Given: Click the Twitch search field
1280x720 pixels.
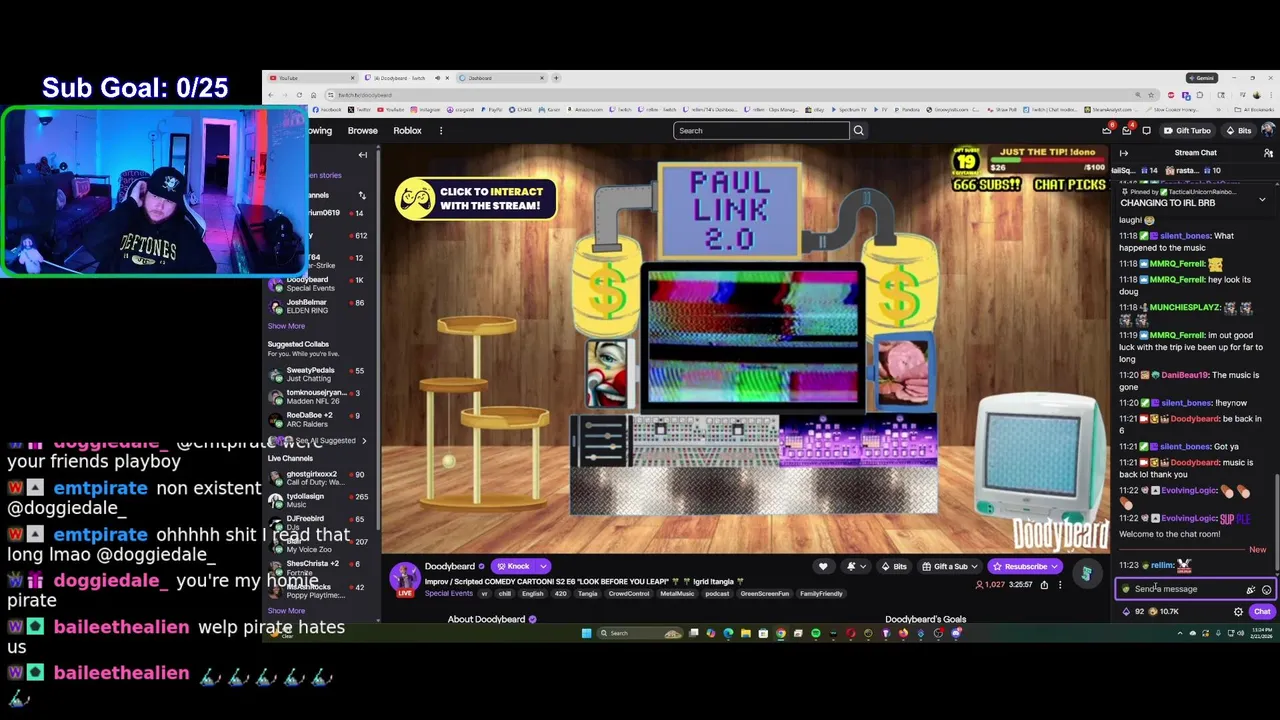Looking at the screenshot, I should (x=761, y=130).
